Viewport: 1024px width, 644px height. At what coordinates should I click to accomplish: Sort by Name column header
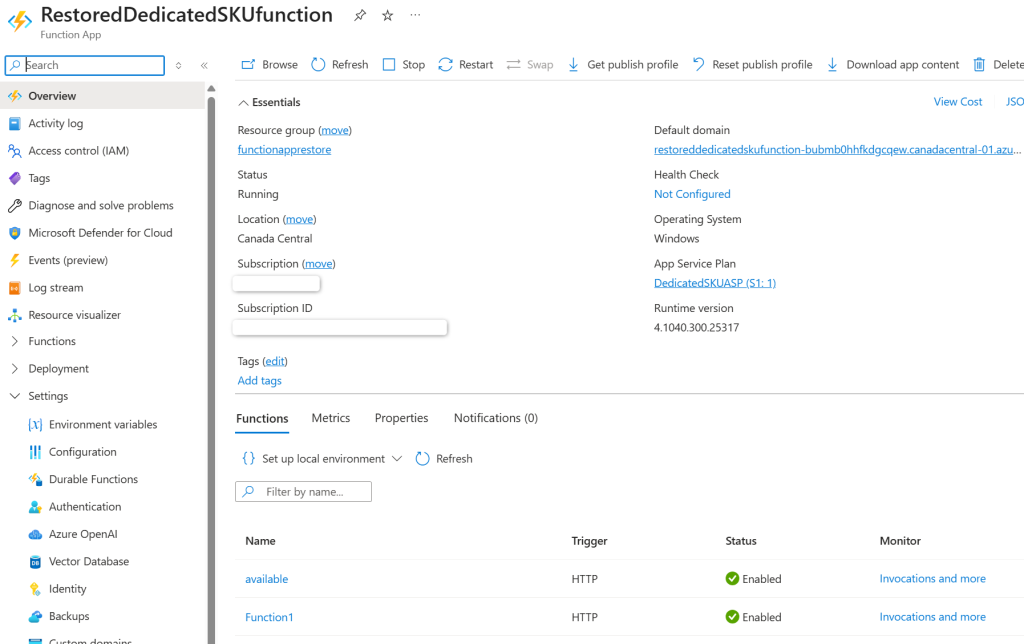click(260, 541)
